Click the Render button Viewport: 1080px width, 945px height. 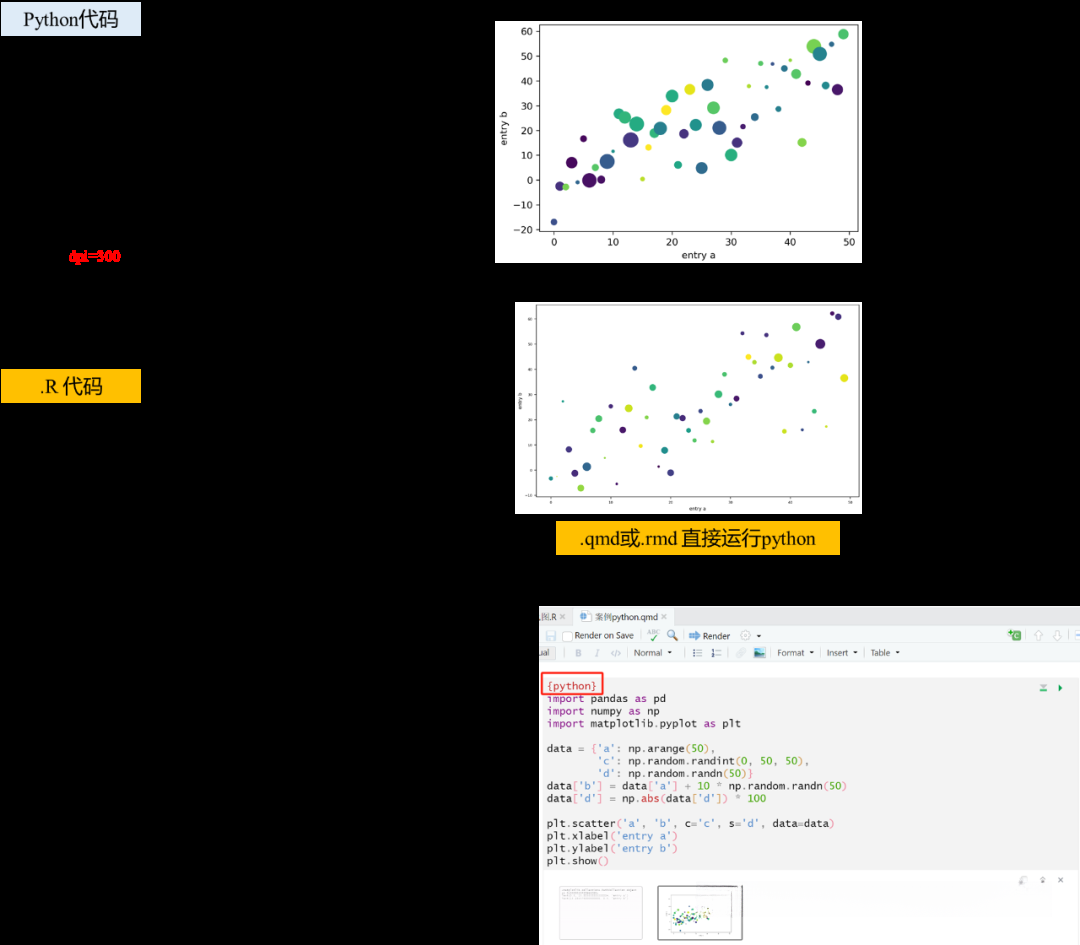pyautogui.click(x=709, y=636)
